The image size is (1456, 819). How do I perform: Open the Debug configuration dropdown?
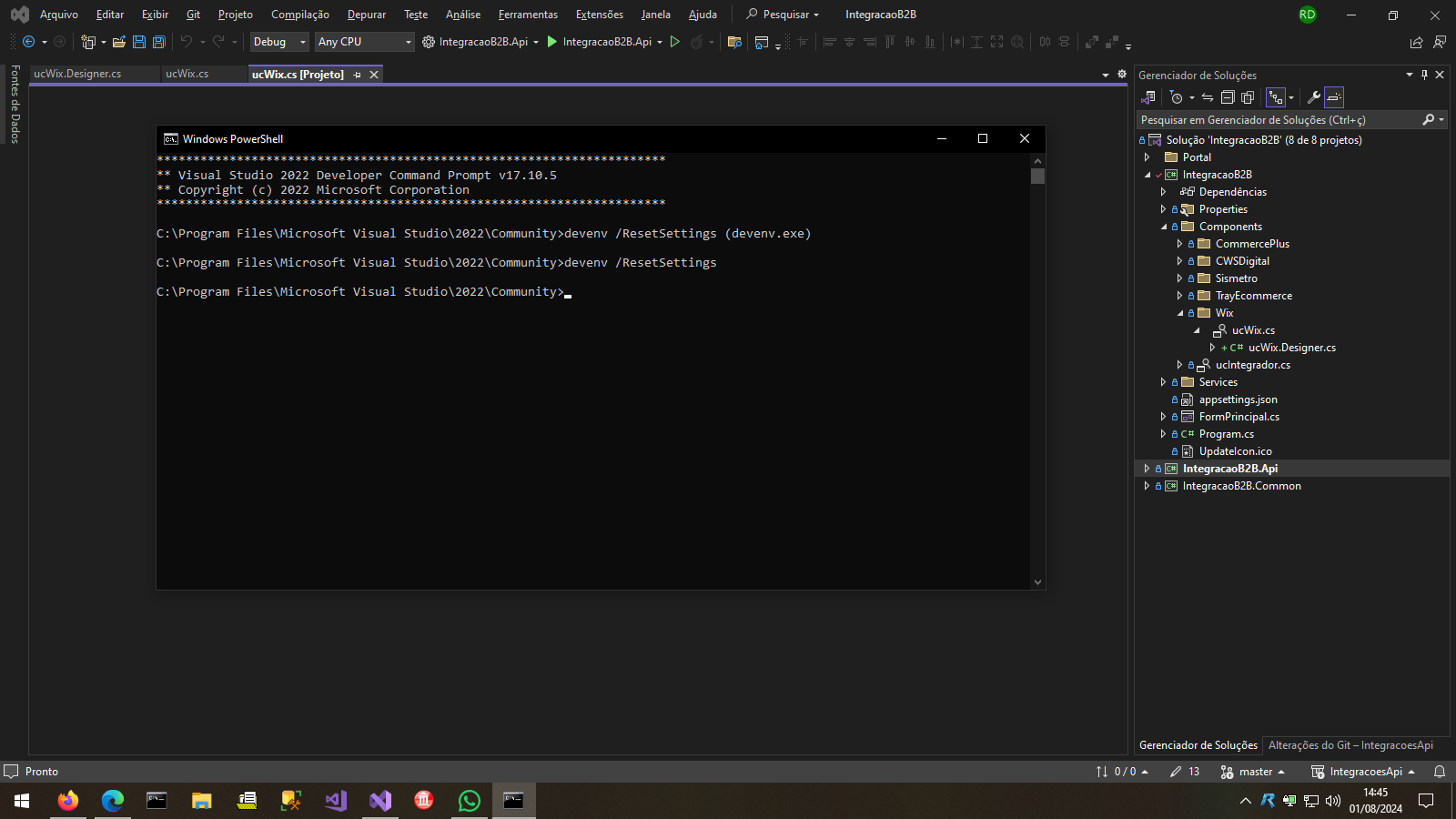[279, 42]
